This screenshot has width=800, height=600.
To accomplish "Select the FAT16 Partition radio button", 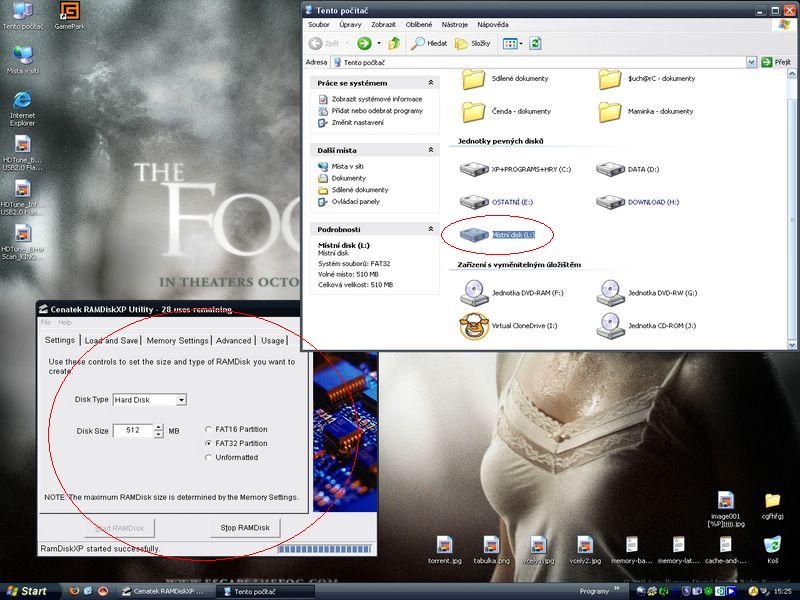I will (x=208, y=430).
